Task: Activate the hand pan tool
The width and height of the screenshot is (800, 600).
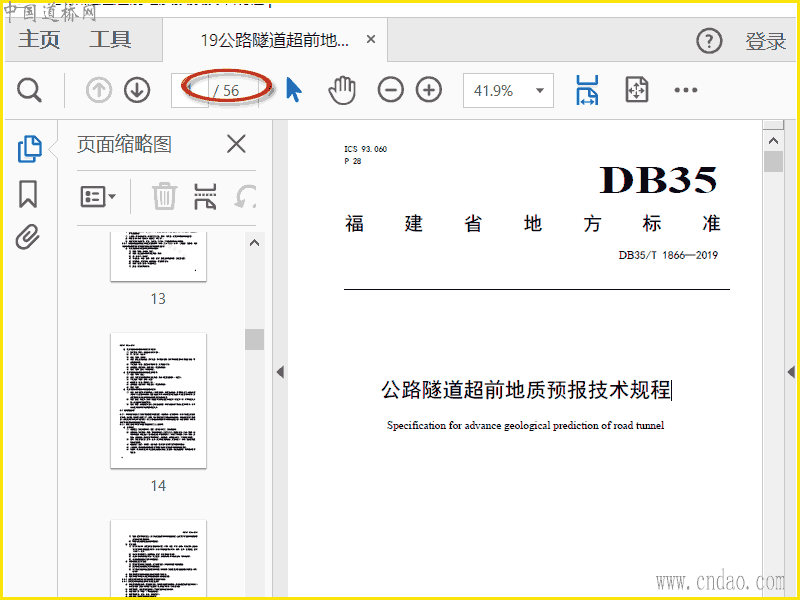Action: tap(342, 90)
